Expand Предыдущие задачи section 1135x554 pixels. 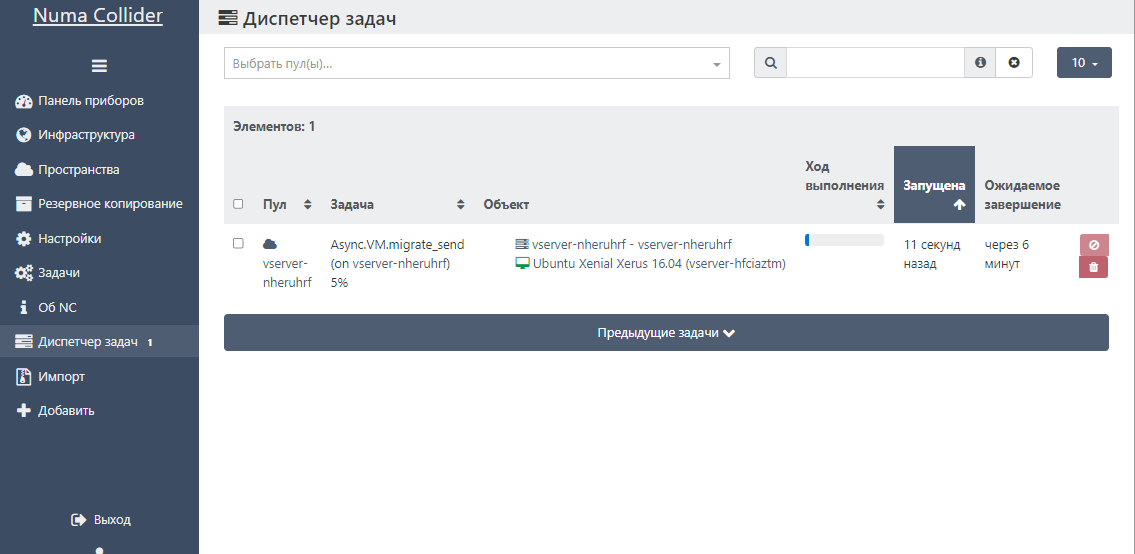pyautogui.click(x=666, y=333)
